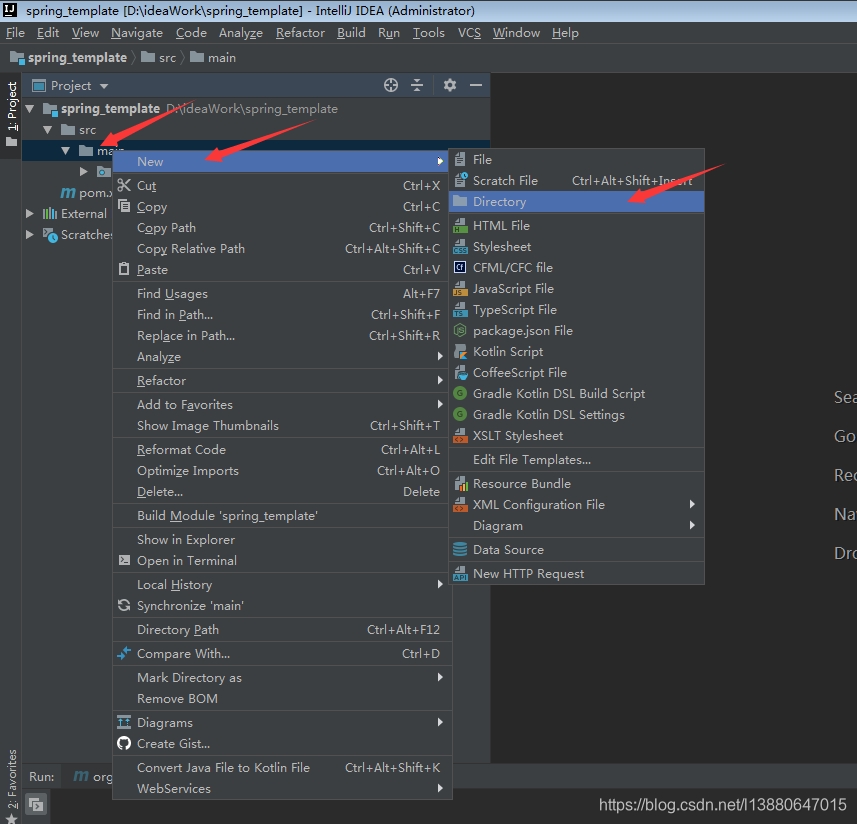857x824 pixels.
Task: Expand the Mark Directory as submenu
Action: point(440,677)
